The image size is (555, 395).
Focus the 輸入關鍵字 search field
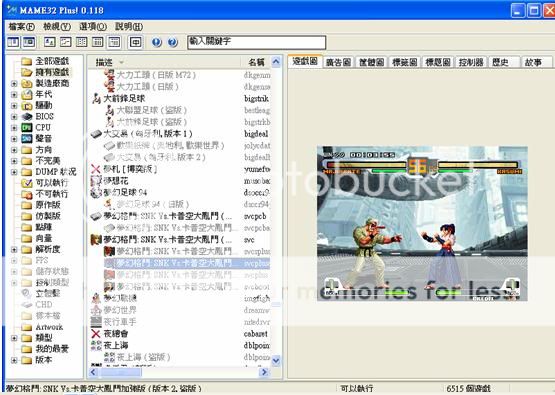click(x=256, y=42)
